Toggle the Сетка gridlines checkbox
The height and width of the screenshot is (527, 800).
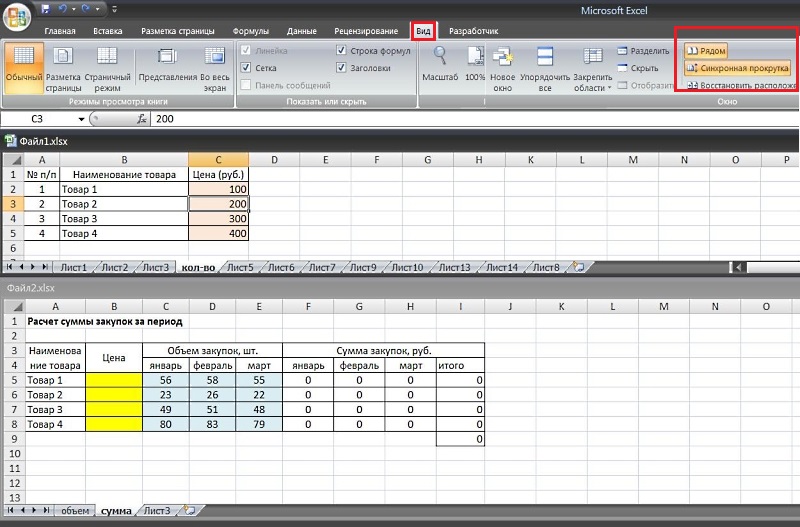pyautogui.click(x=246, y=68)
